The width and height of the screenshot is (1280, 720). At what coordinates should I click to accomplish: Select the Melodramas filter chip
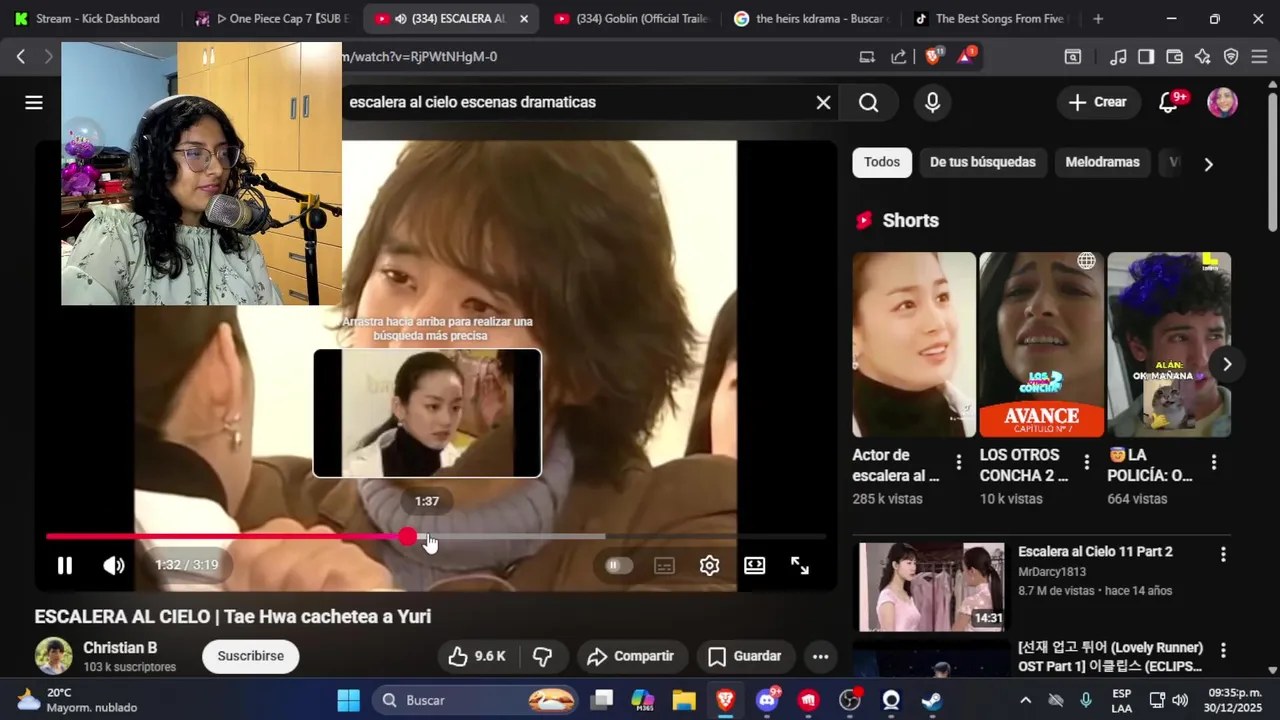pos(1102,162)
